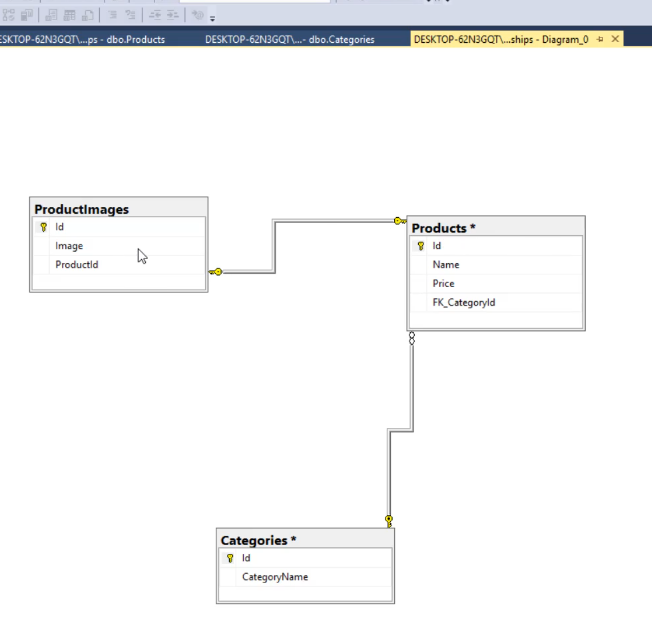The image size is (652, 632).
Task: Pin the Diagram_0 tab with pin icon
Action: click(600, 39)
